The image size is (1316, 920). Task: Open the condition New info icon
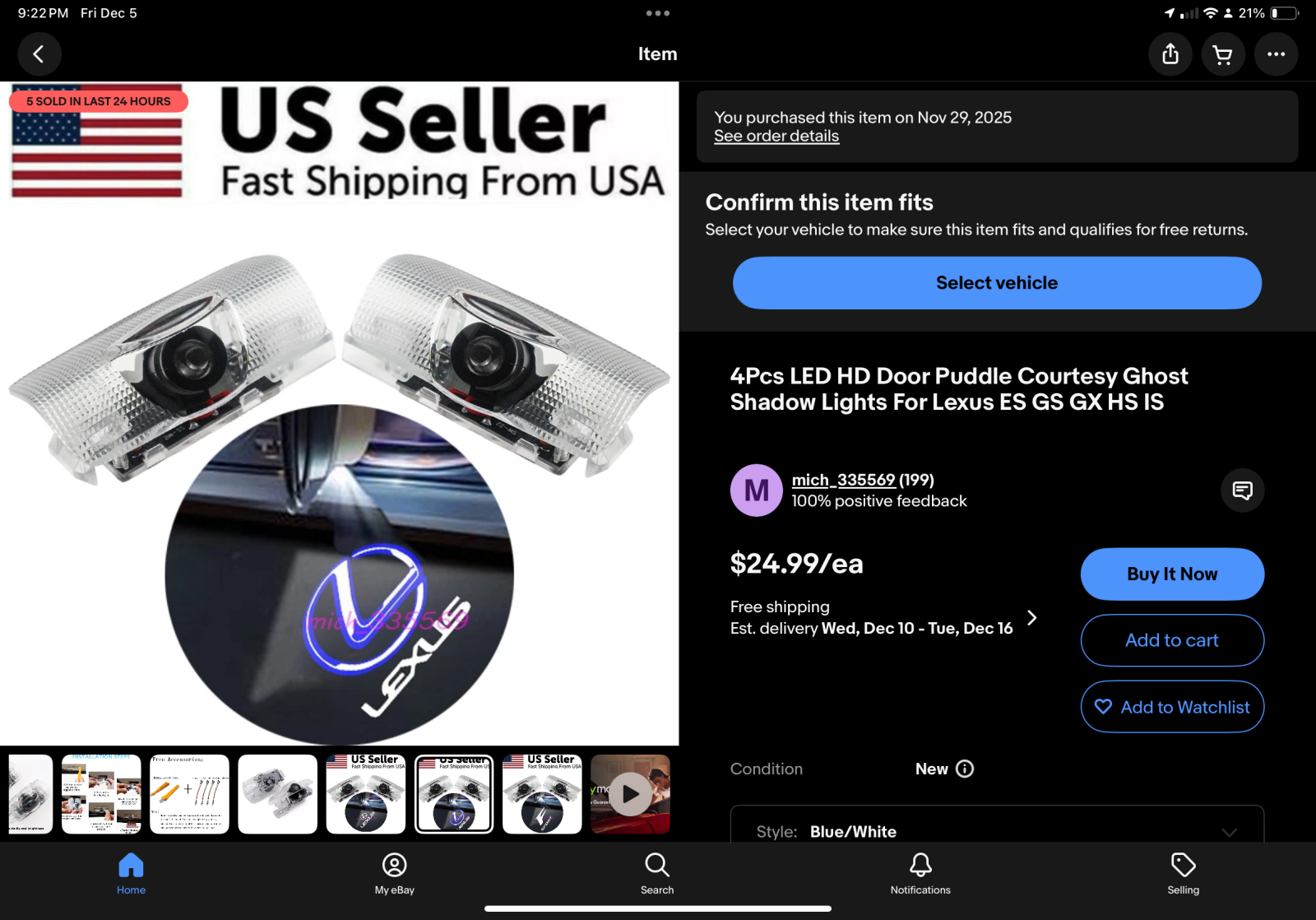(x=965, y=769)
